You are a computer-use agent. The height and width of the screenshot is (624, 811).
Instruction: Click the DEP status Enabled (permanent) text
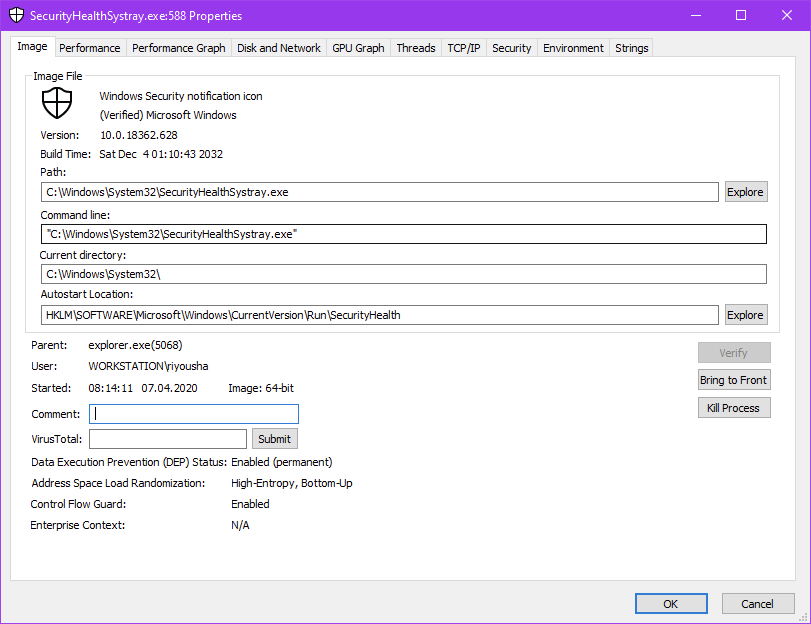click(x=281, y=462)
